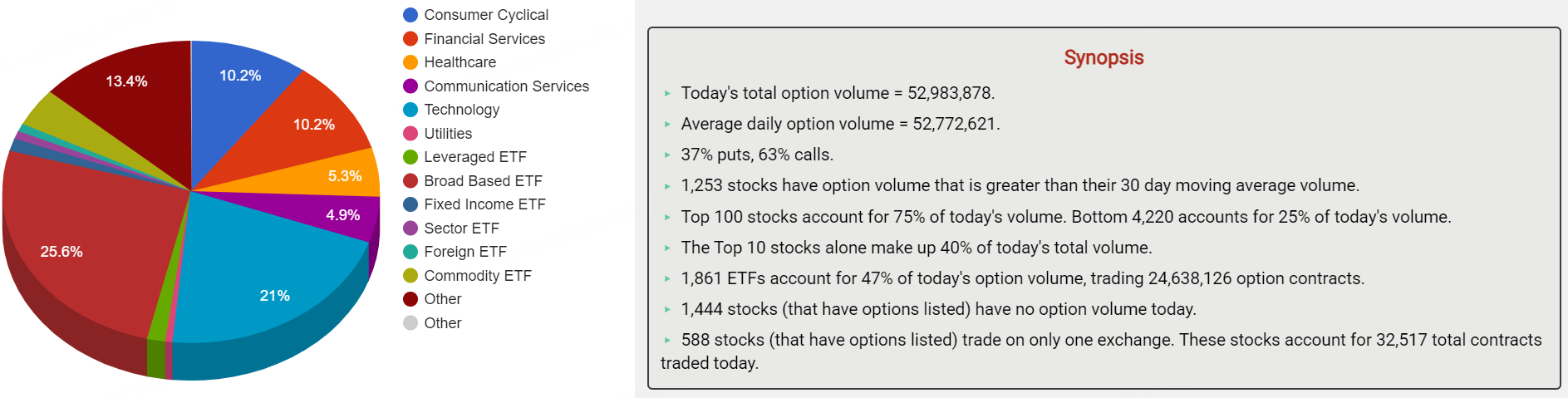This screenshot has height=398, width=1568.
Task: Click the gray Other legend dot
Action: (410, 323)
